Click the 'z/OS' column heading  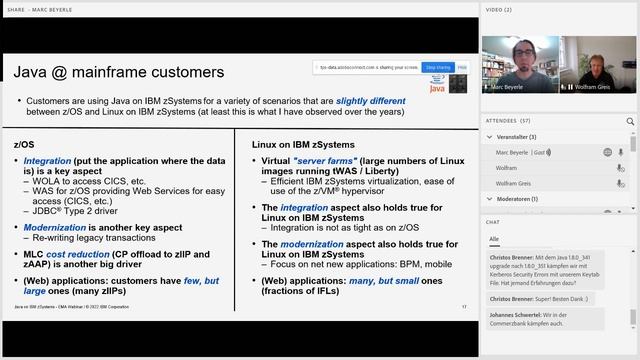coord(24,144)
